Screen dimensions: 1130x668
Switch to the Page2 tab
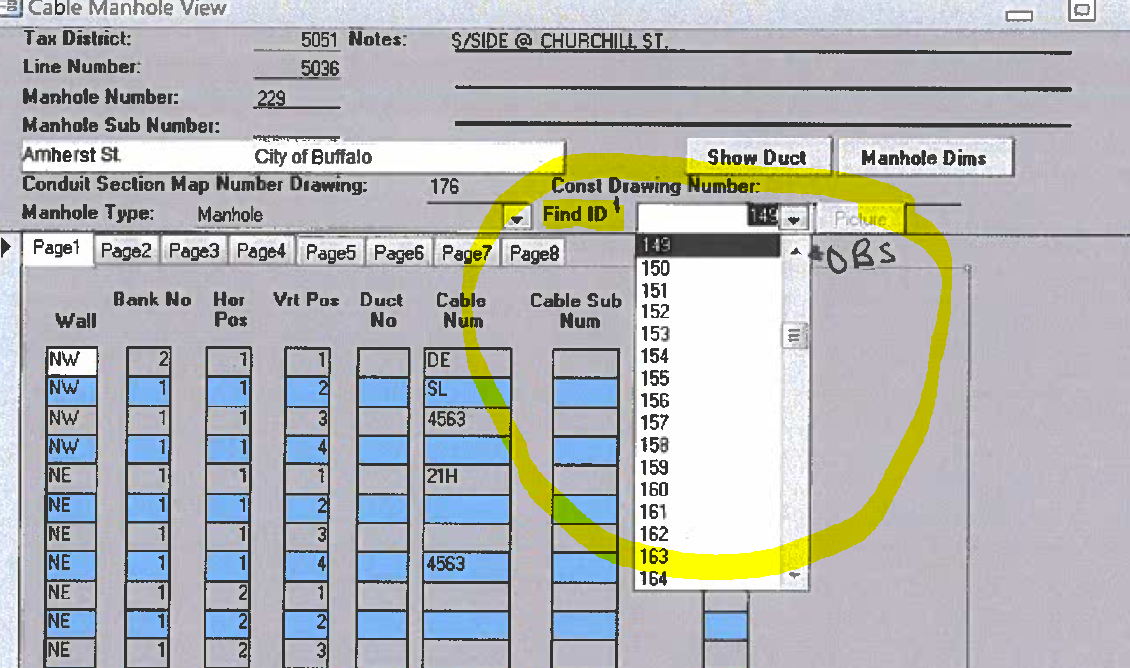pos(126,251)
